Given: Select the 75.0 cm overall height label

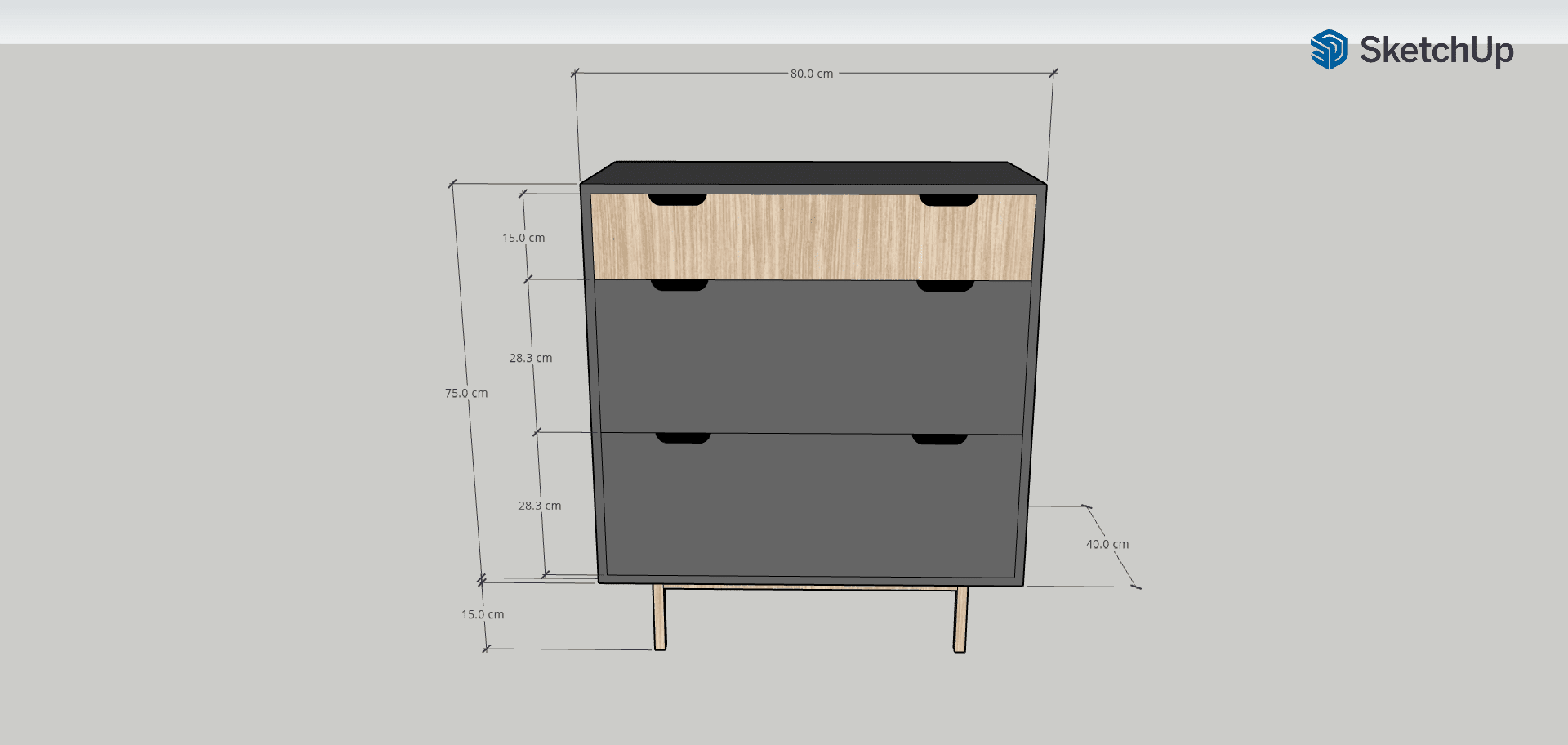Looking at the screenshot, I should (466, 393).
